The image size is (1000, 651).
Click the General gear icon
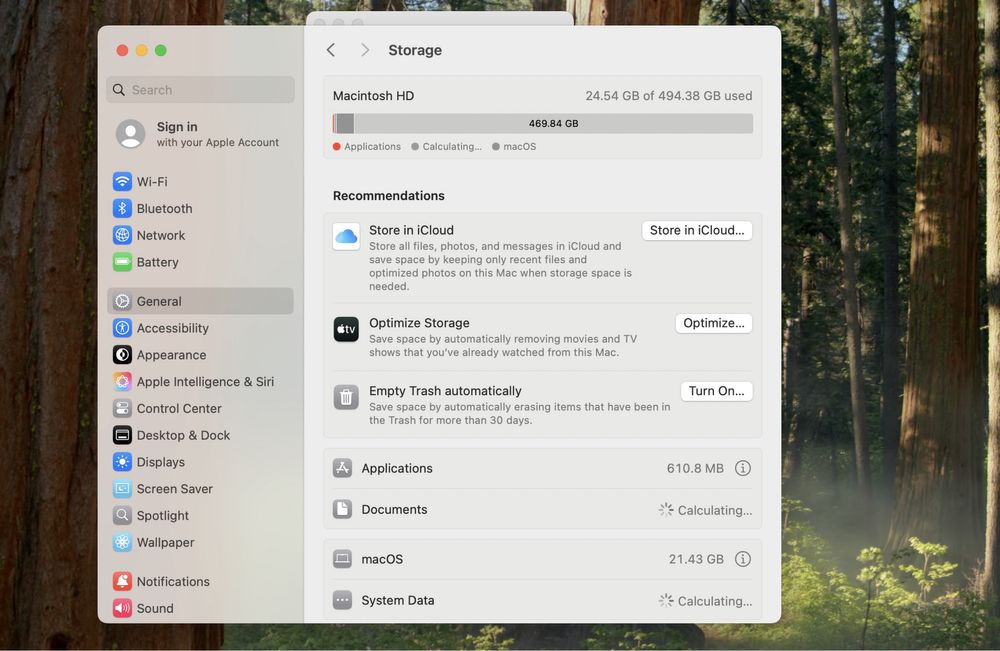122,301
